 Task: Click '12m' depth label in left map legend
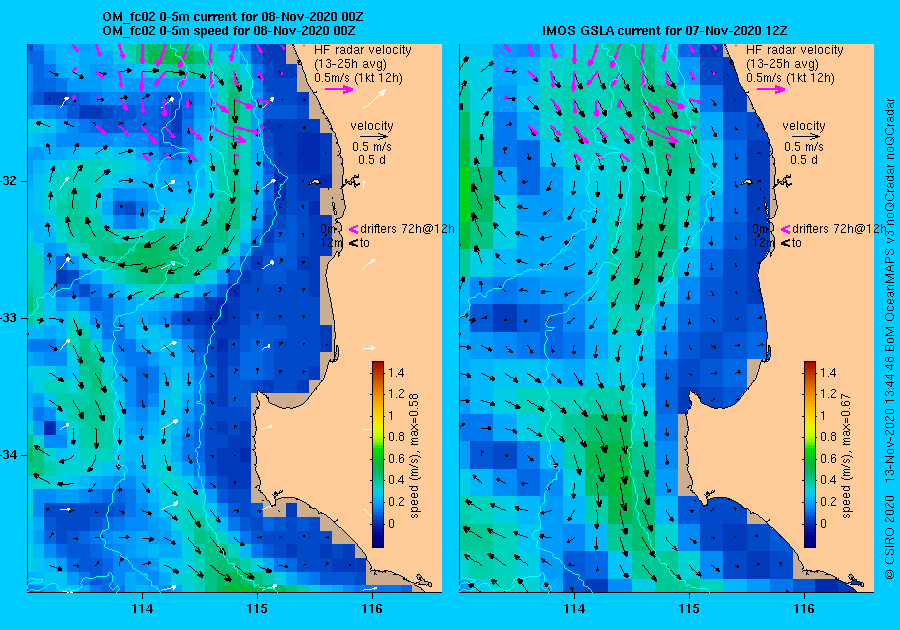(x=330, y=243)
